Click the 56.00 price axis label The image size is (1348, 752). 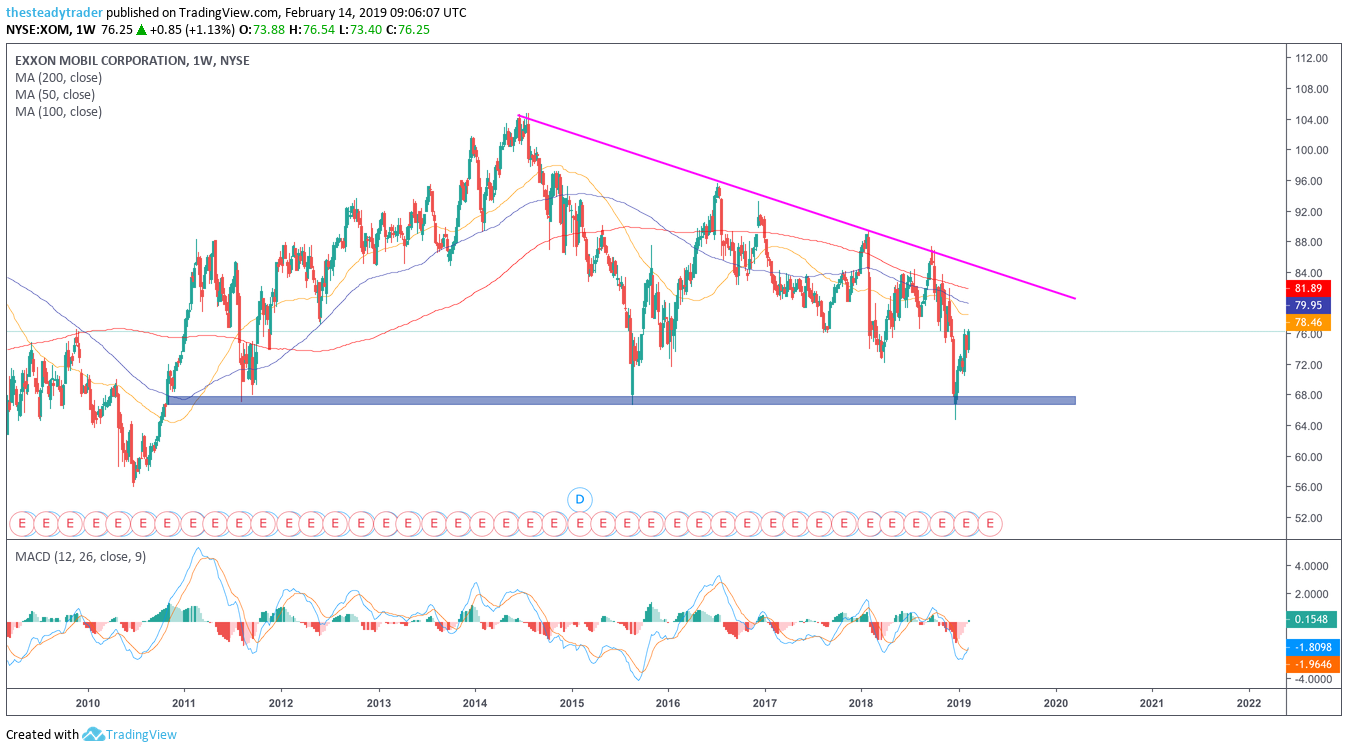(1309, 487)
